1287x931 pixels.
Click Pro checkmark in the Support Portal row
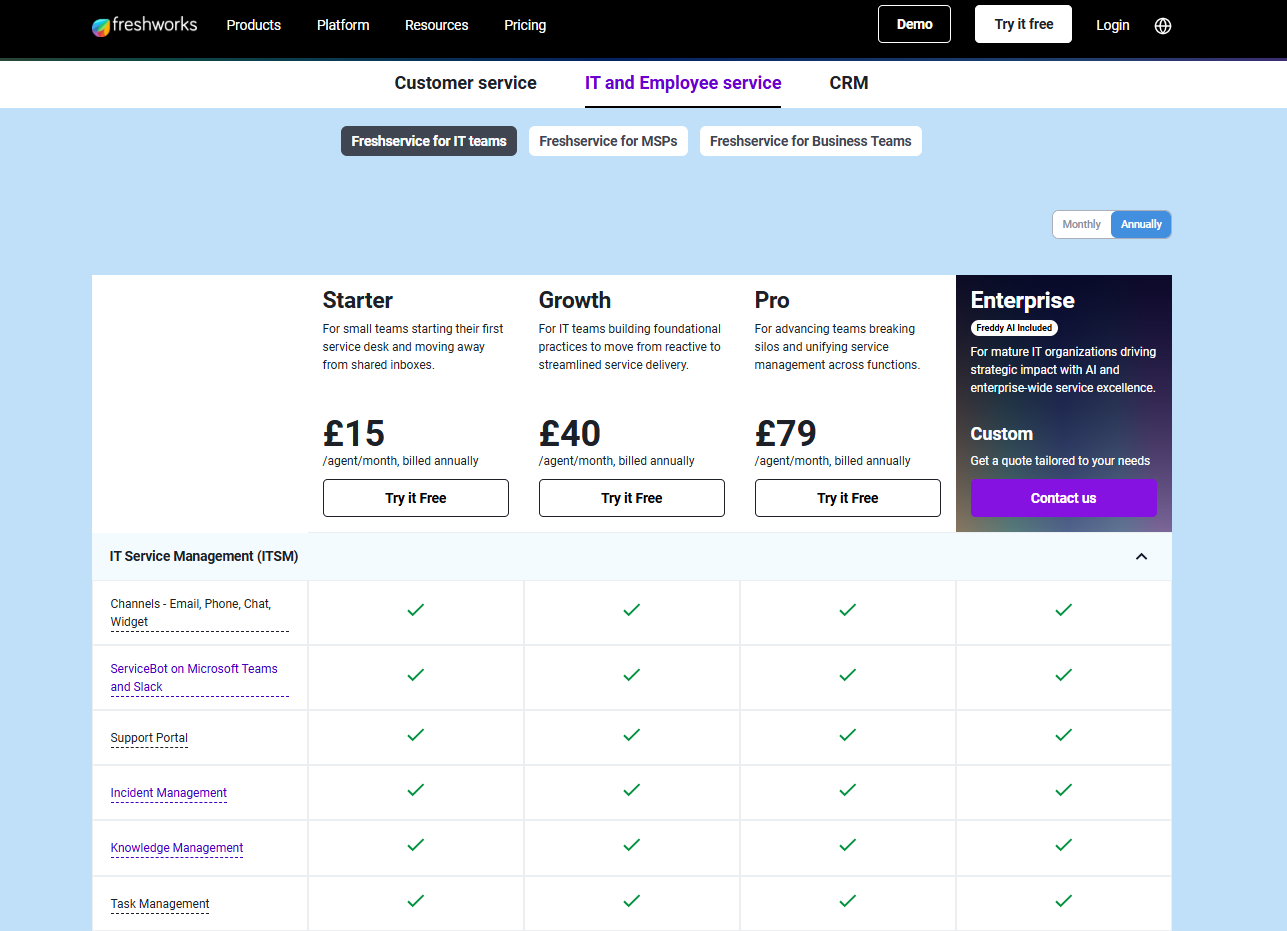[847, 735]
